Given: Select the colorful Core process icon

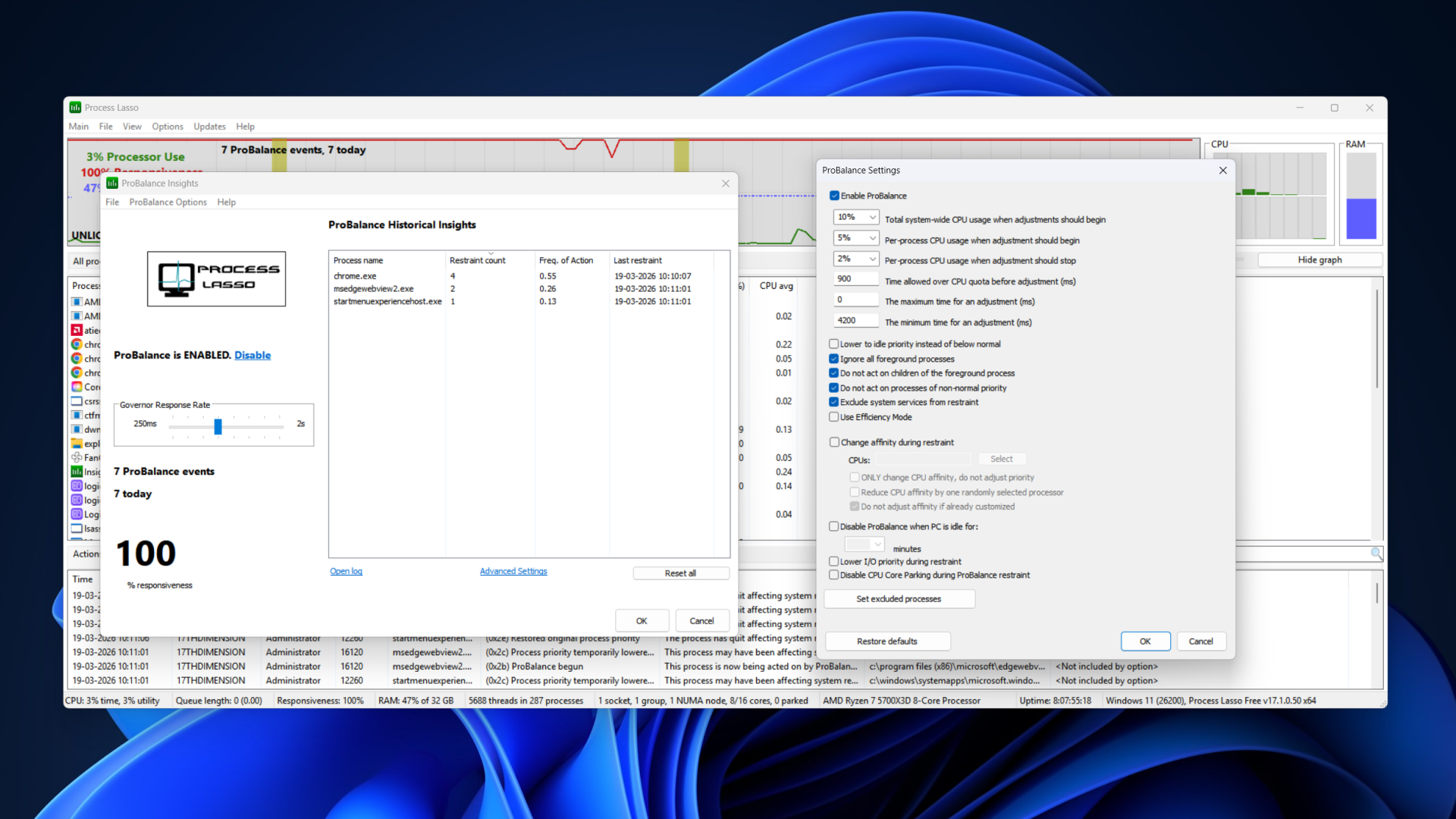Looking at the screenshot, I should tap(77, 387).
